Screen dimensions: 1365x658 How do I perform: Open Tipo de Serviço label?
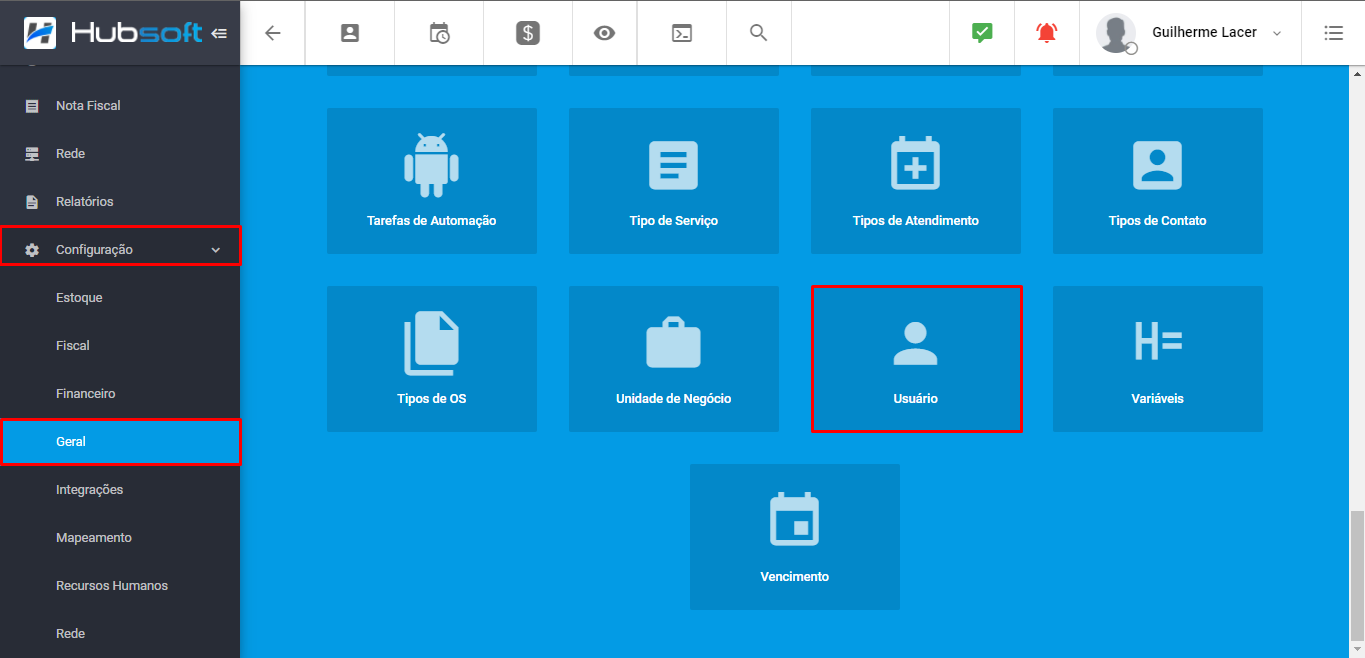click(x=674, y=221)
